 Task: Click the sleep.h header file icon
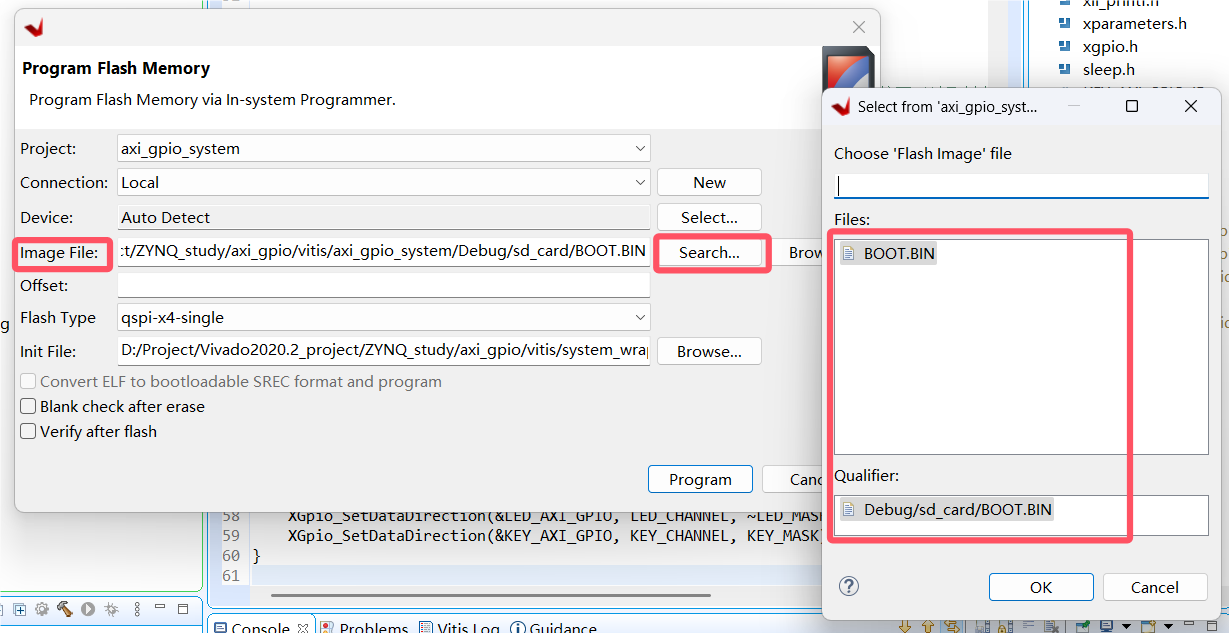pyautogui.click(x=1065, y=69)
